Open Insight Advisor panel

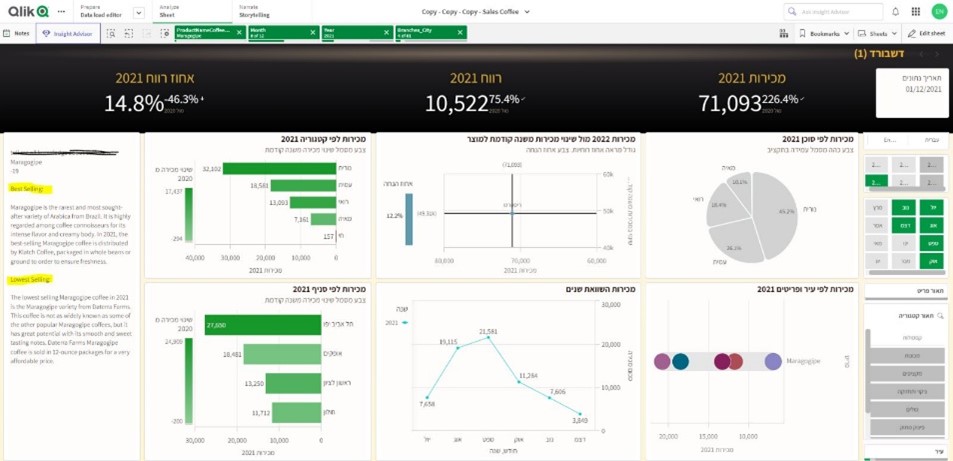67,33
